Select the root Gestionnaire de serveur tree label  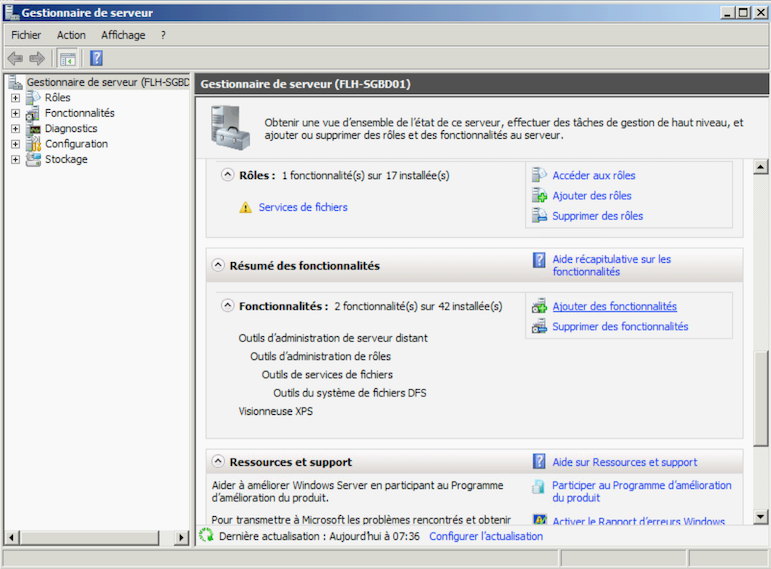[x=108, y=82]
